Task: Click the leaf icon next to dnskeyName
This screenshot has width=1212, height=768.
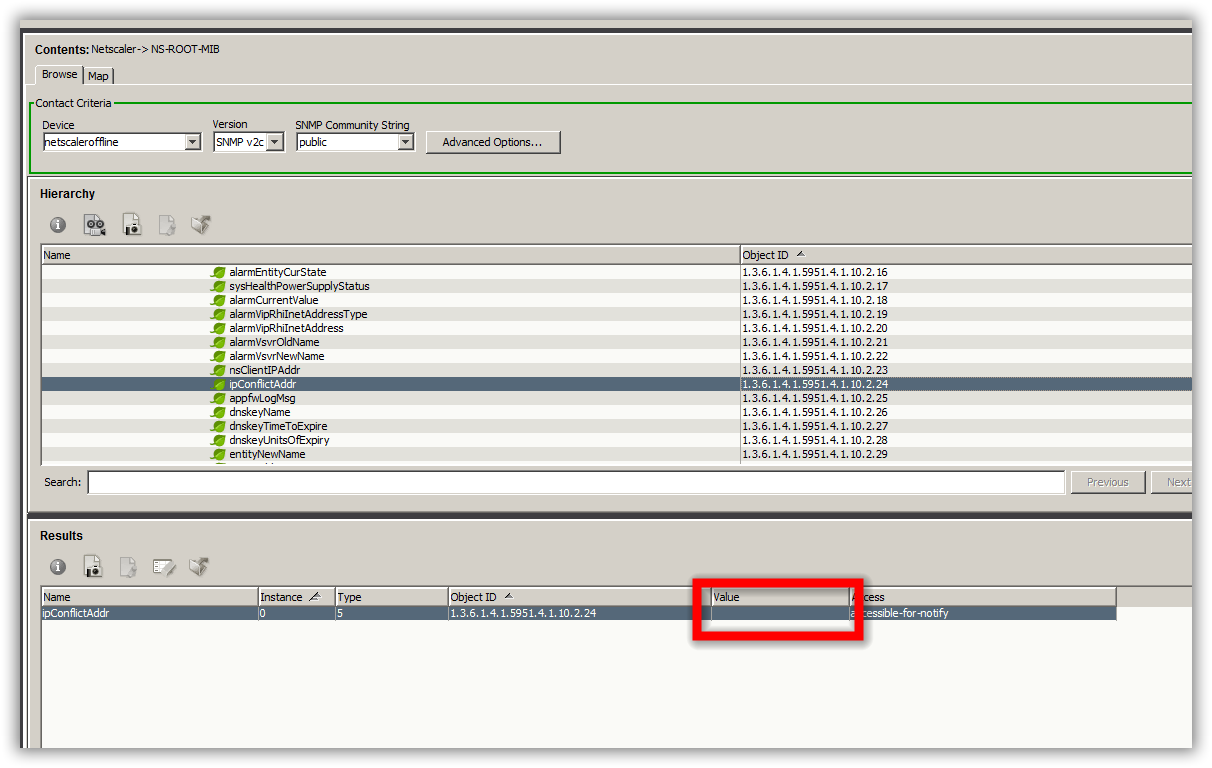Action: coord(219,412)
